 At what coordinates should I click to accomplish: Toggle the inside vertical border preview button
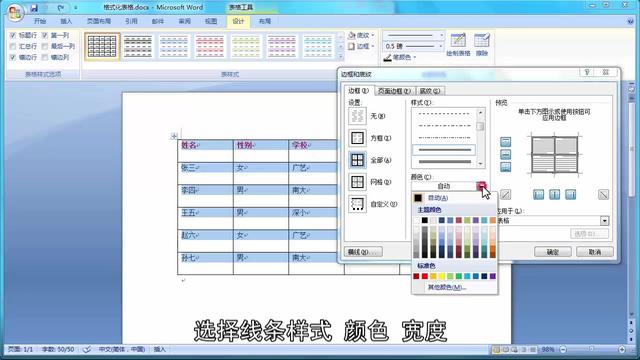tap(554, 195)
